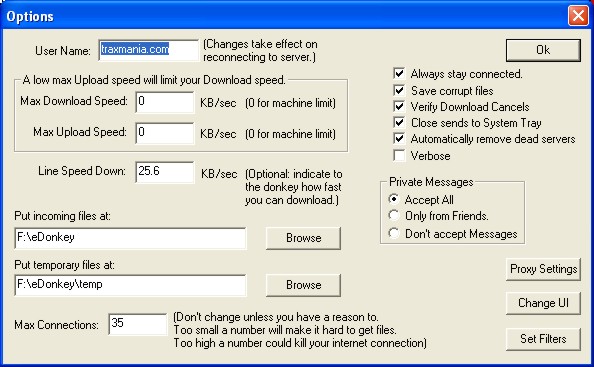
Task: Click the 'Max Upload Speed:' label
Action: (x=80, y=132)
